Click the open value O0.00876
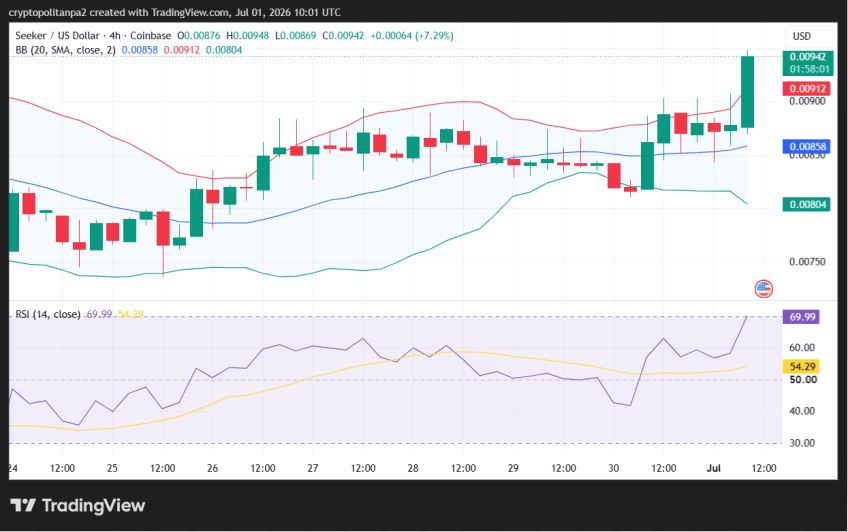Viewport: 848px width, 532px height. click(x=198, y=36)
